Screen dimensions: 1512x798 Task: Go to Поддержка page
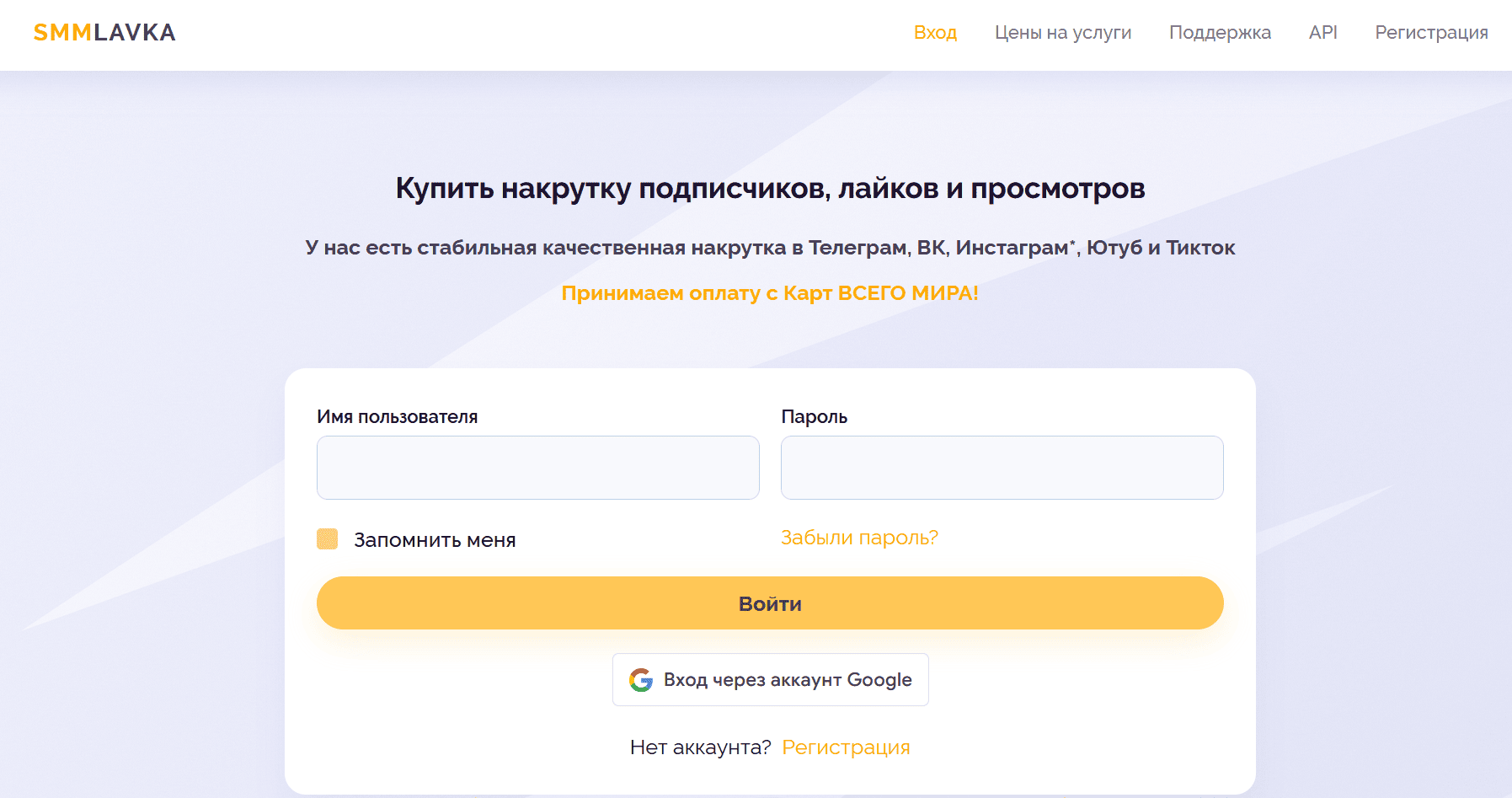point(1220,33)
